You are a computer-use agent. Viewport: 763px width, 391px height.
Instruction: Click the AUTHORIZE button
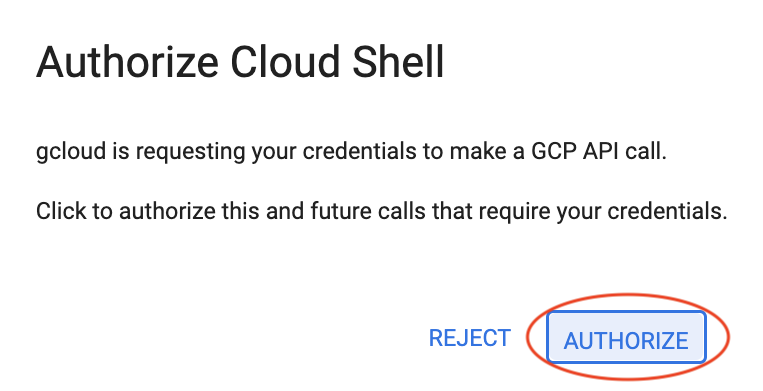(x=626, y=338)
